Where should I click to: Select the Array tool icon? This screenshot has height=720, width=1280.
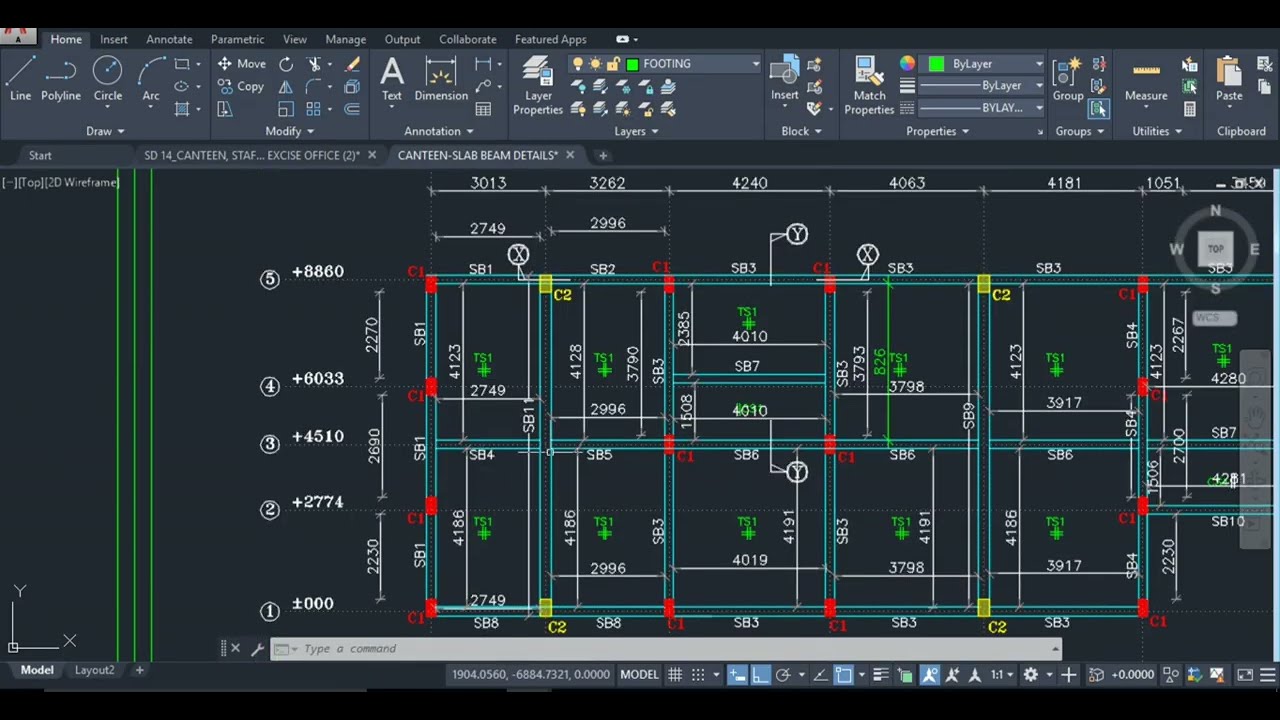tap(314, 109)
